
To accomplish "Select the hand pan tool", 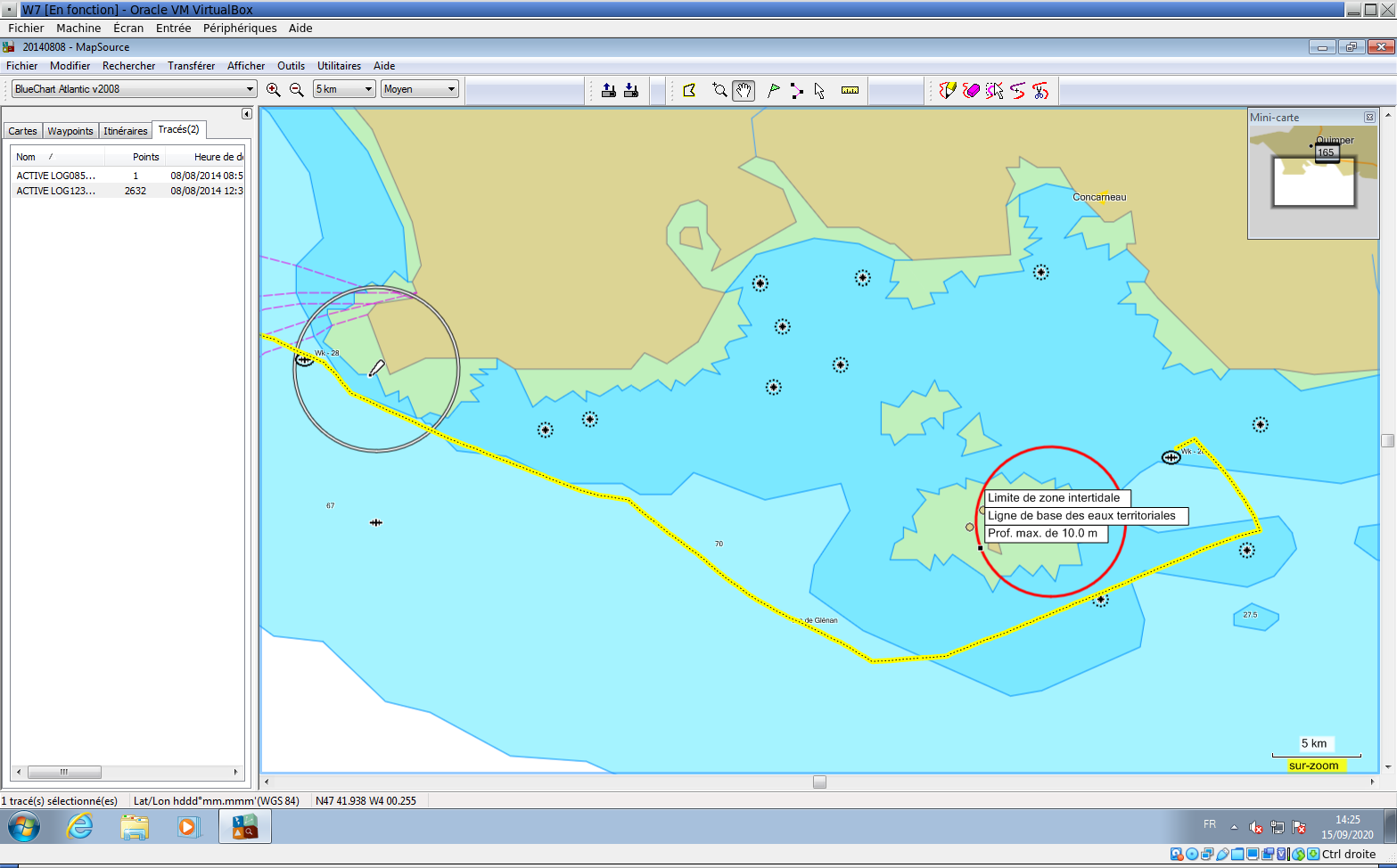I will click(x=744, y=90).
